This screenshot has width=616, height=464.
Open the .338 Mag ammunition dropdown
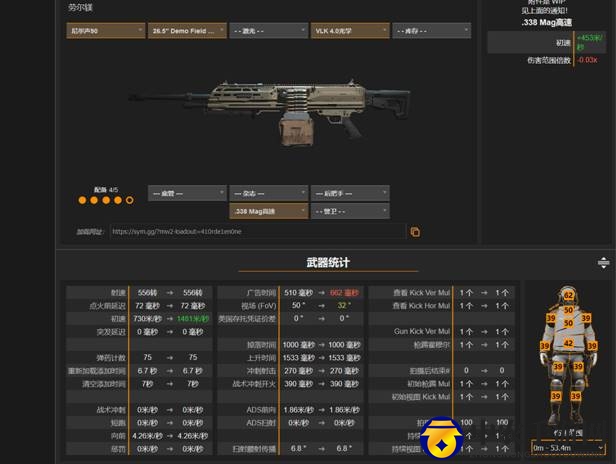pyautogui.click(x=269, y=211)
